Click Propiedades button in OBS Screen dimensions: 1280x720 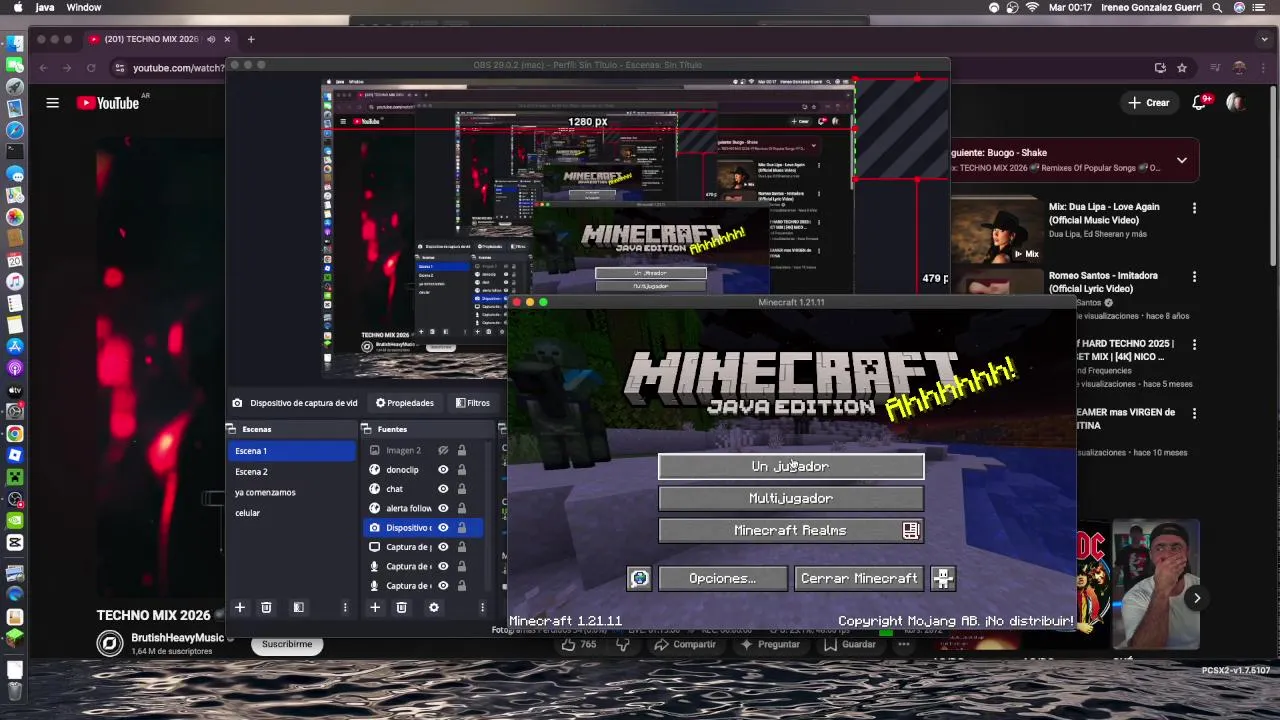click(x=405, y=403)
